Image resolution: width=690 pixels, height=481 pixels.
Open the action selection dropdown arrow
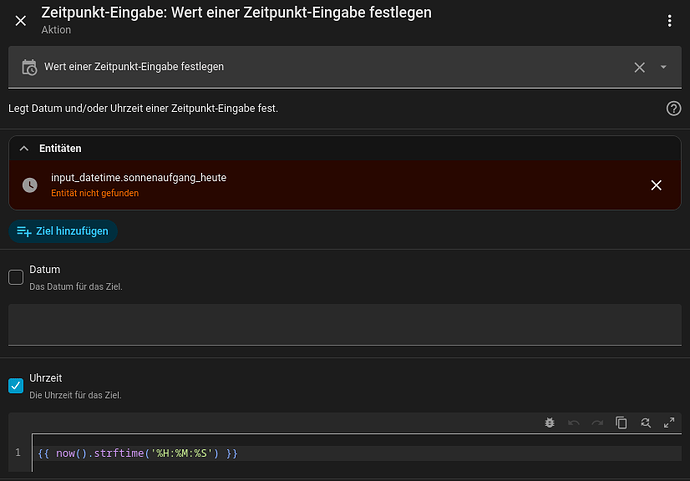click(663, 67)
